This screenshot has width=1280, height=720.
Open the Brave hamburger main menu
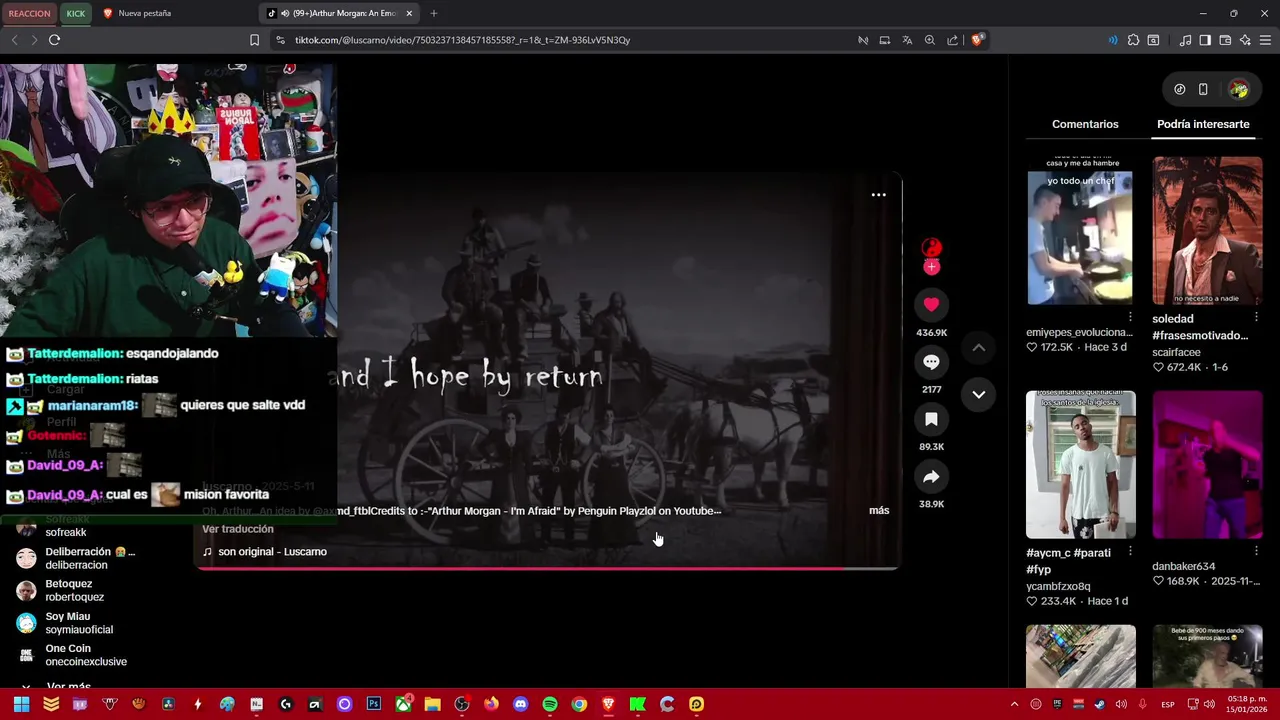[x=1266, y=40]
